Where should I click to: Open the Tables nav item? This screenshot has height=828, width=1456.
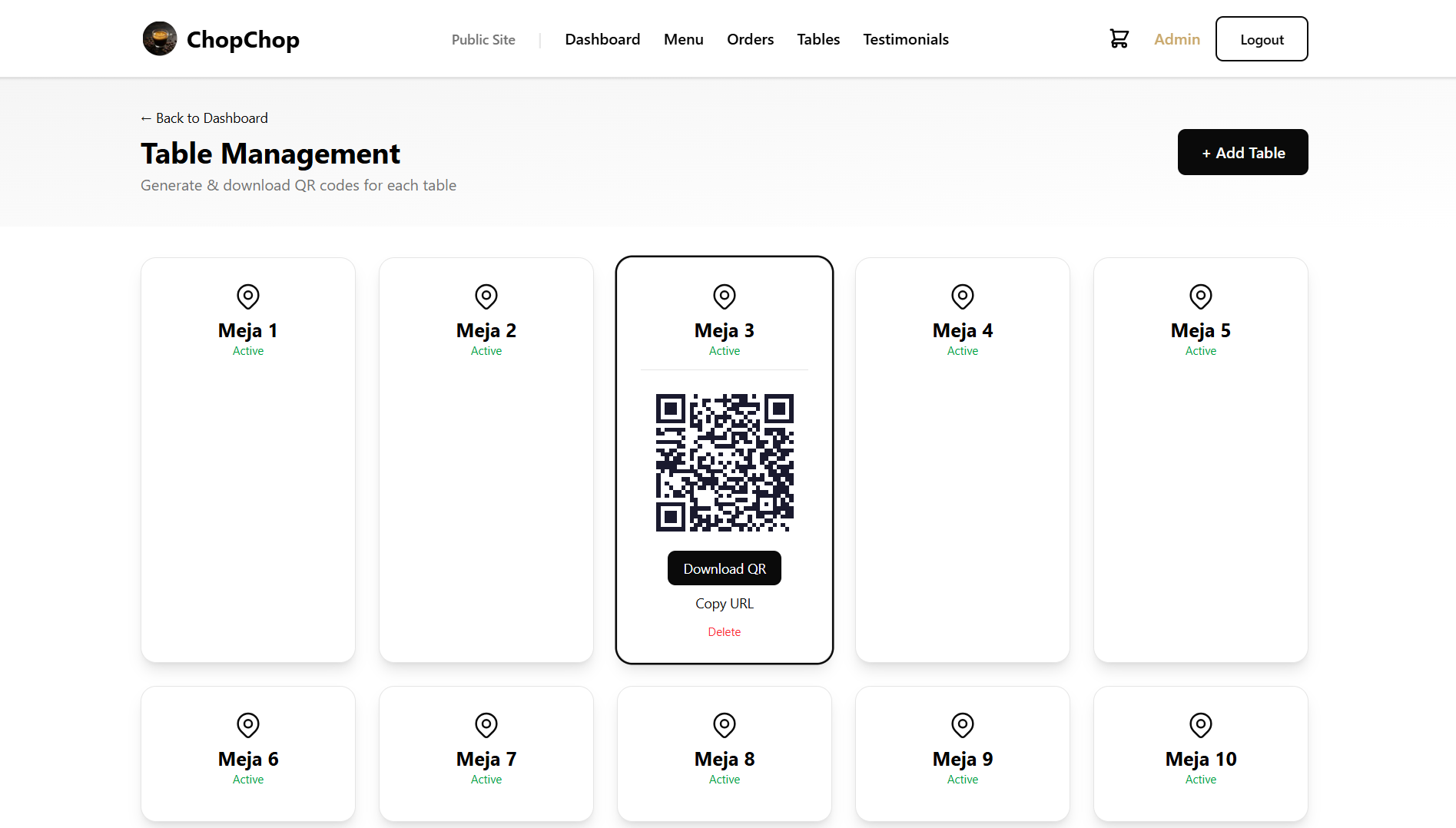tap(818, 39)
